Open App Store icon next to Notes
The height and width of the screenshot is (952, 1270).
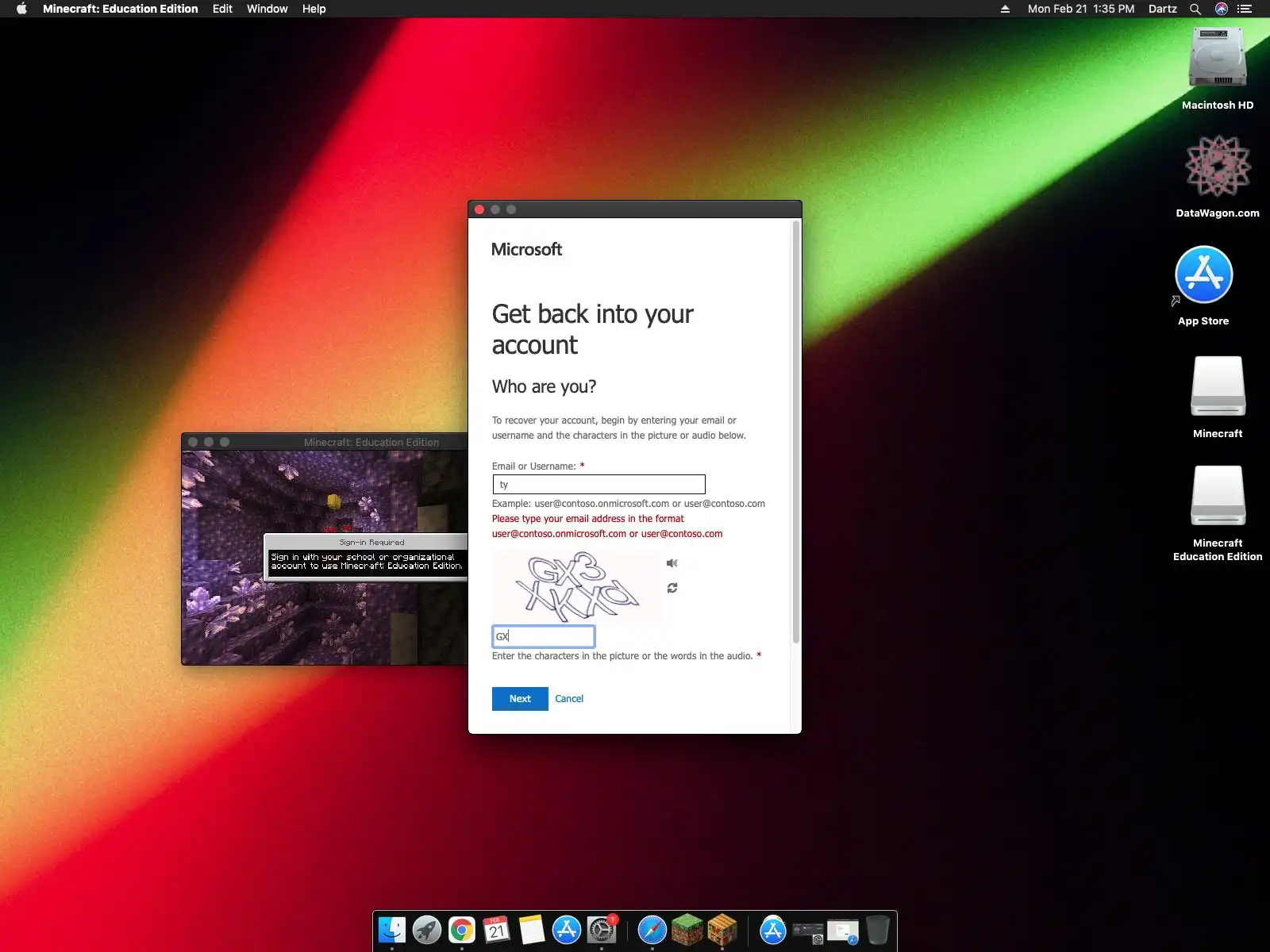coord(567,930)
